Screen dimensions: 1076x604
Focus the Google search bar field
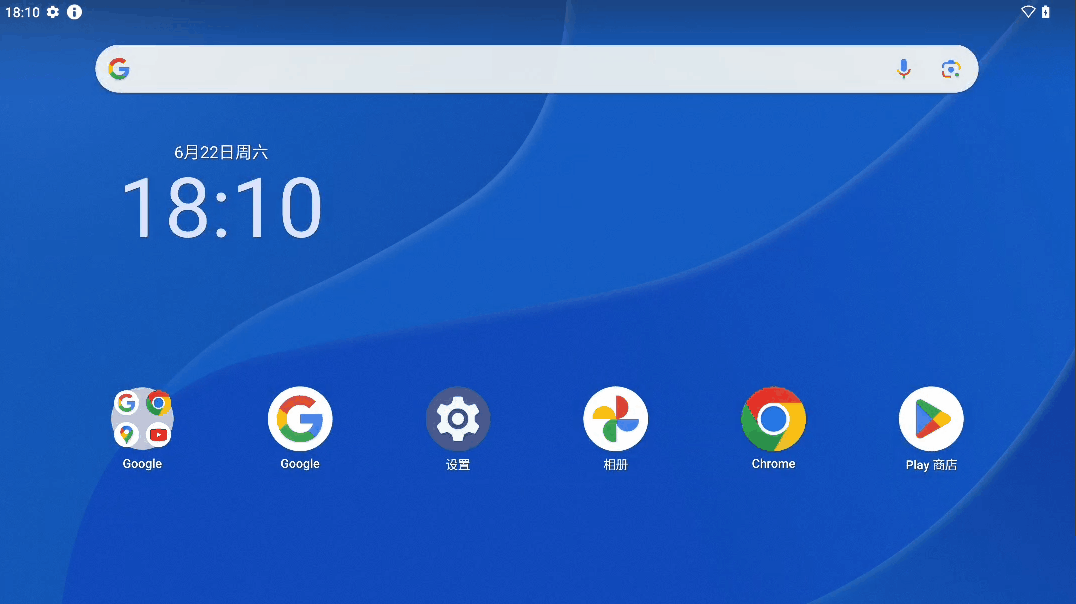(537, 69)
